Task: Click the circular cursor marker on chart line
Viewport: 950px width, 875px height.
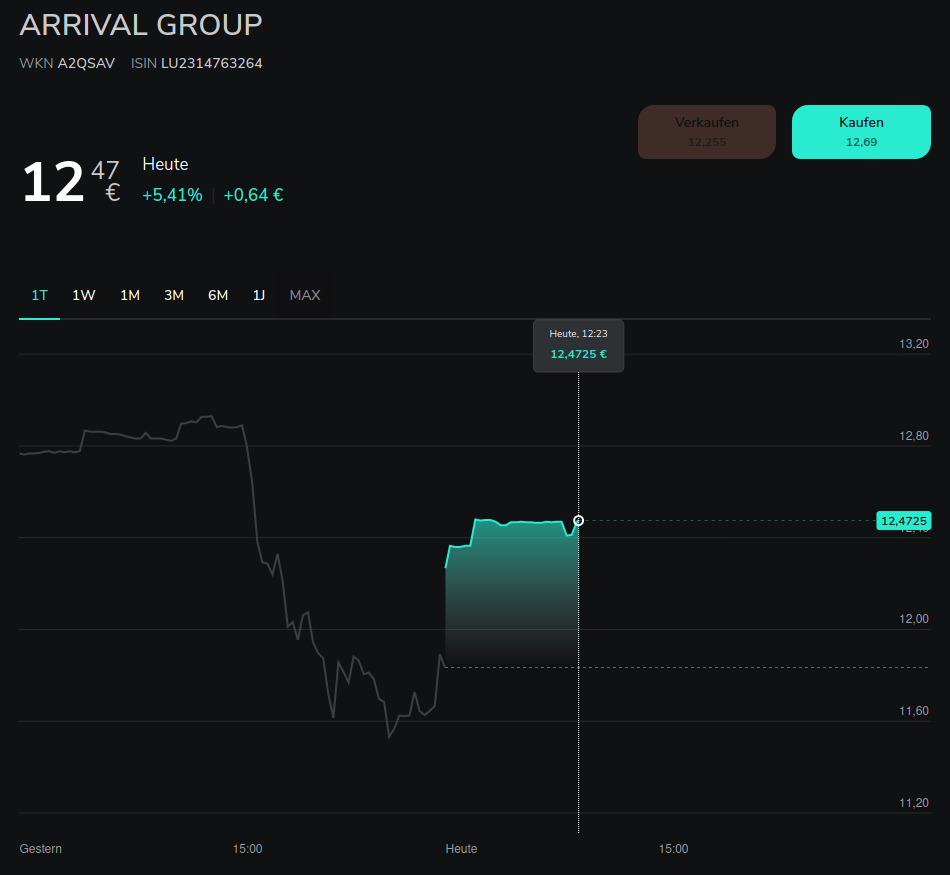Action: point(579,520)
